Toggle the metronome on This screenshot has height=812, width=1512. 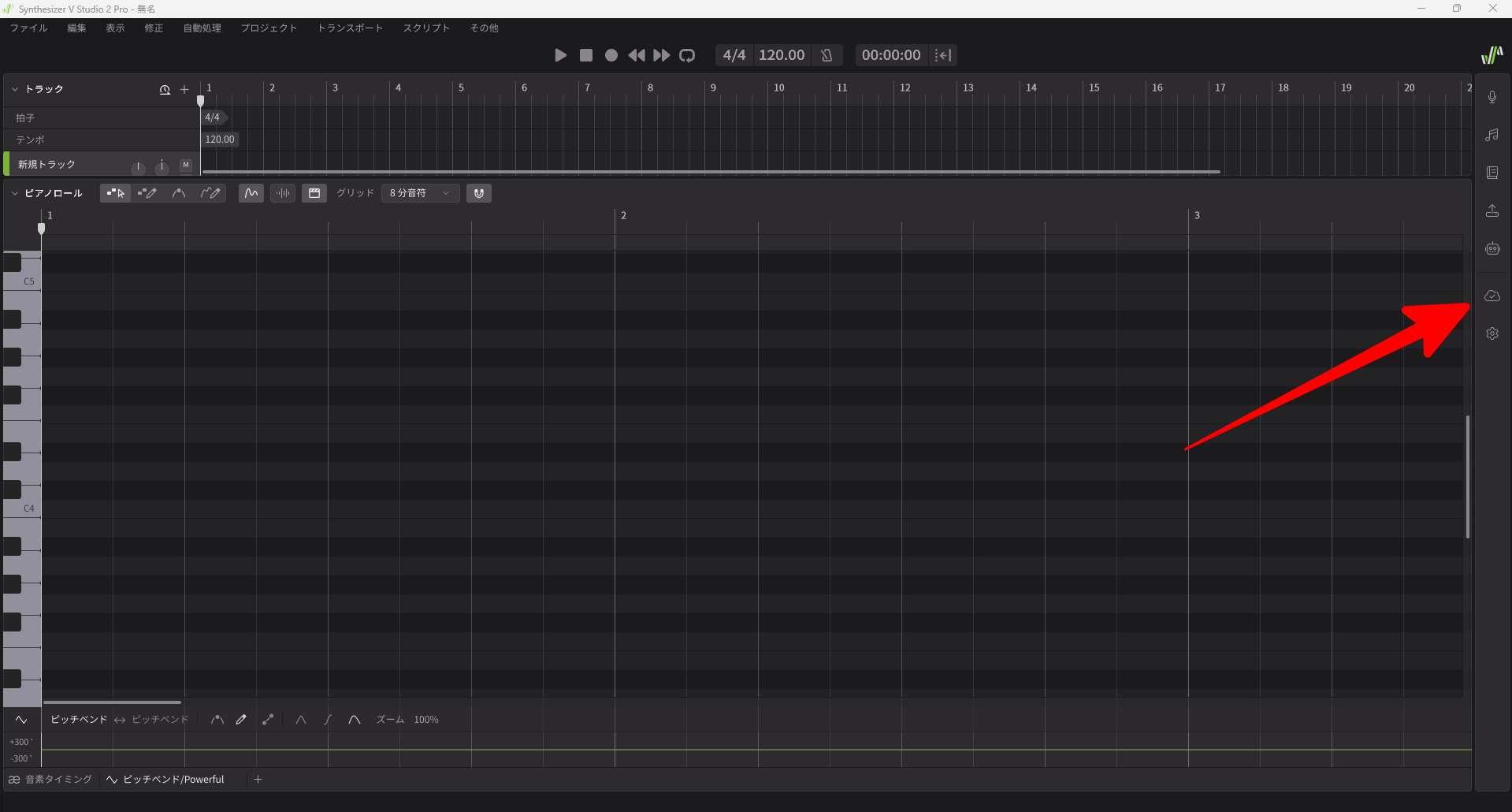click(x=827, y=55)
